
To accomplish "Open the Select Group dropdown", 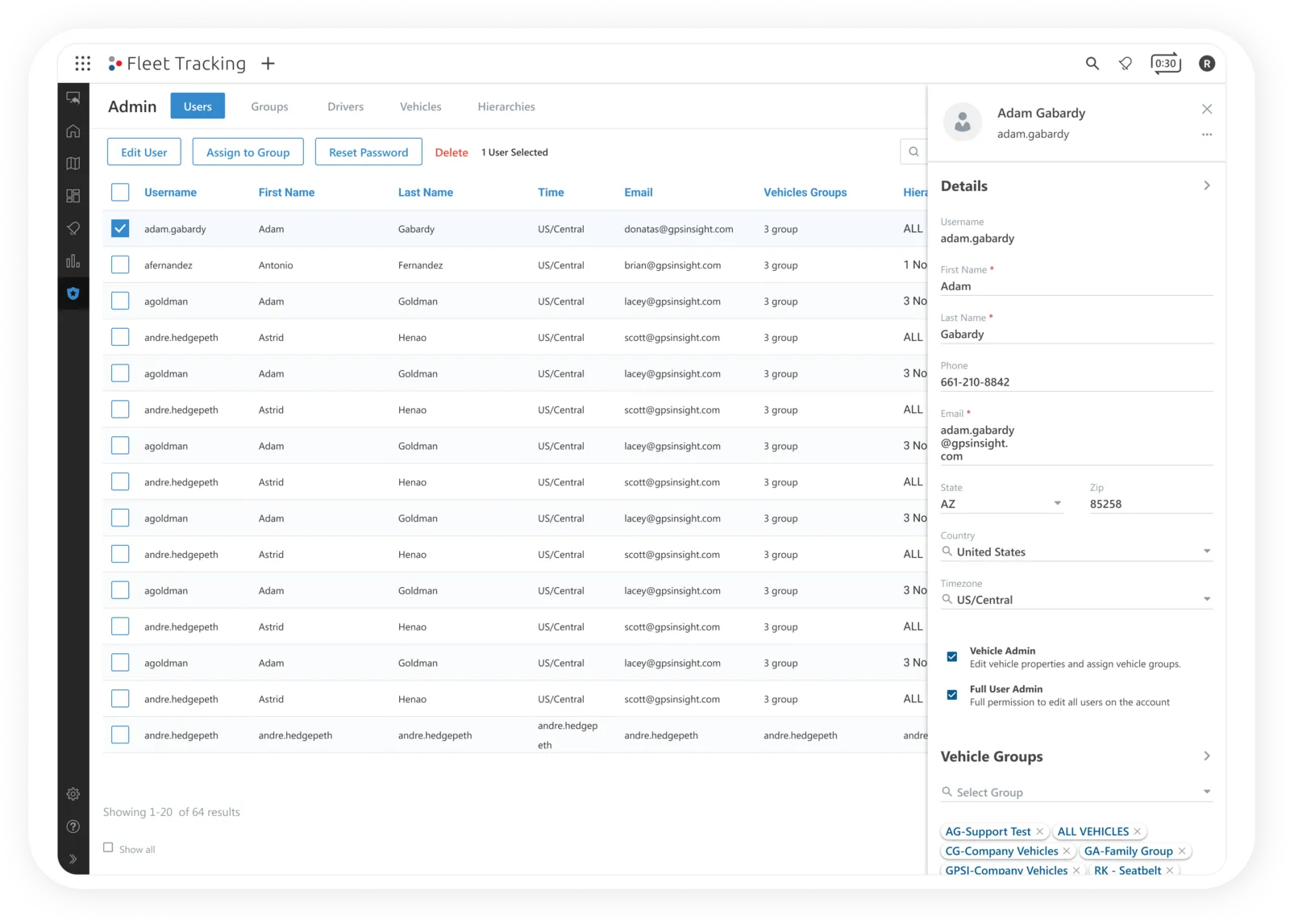I will 1076,793.
